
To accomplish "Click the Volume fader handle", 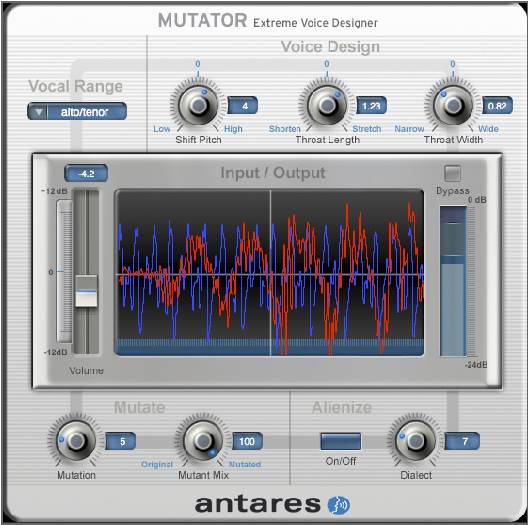I will tap(86, 291).
